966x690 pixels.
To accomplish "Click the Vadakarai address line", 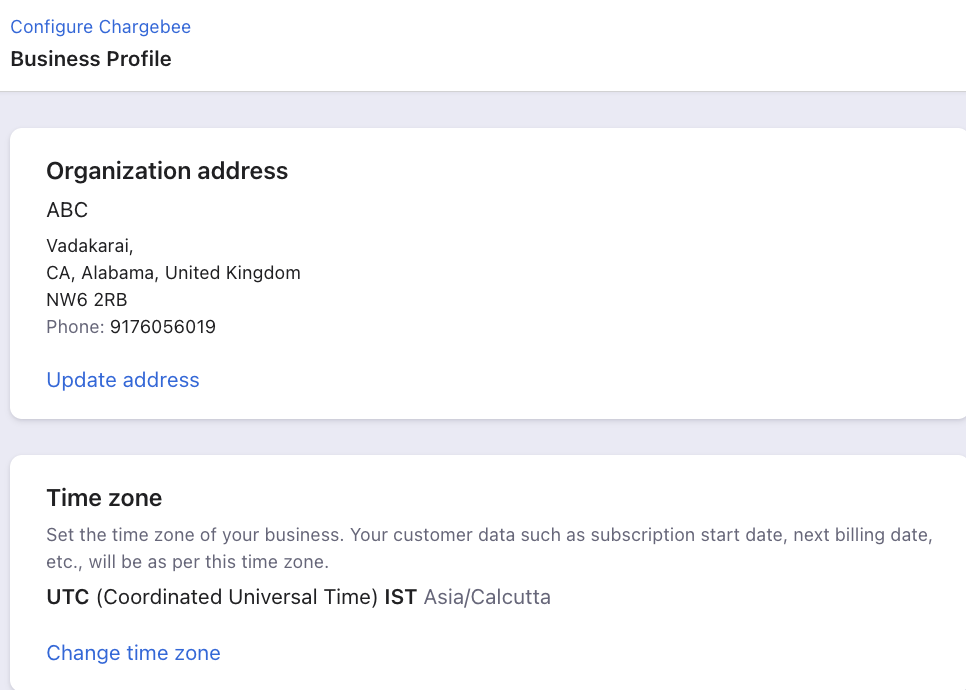I will [x=90, y=246].
